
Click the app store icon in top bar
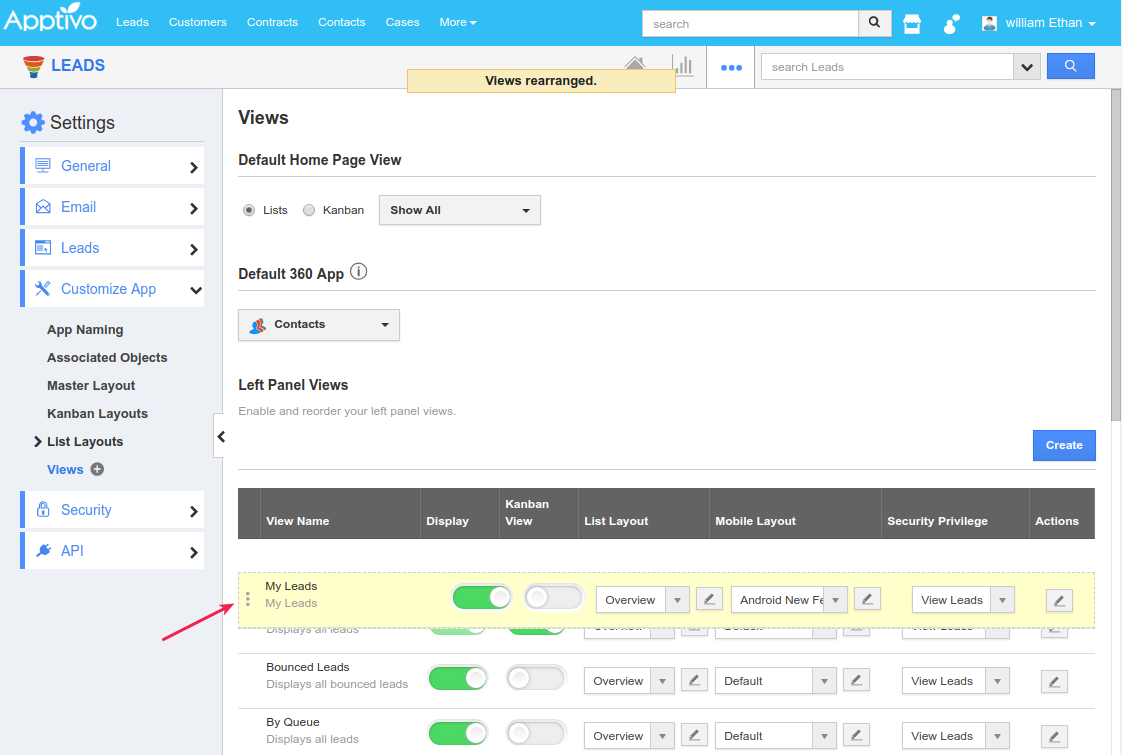click(x=911, y=23)
